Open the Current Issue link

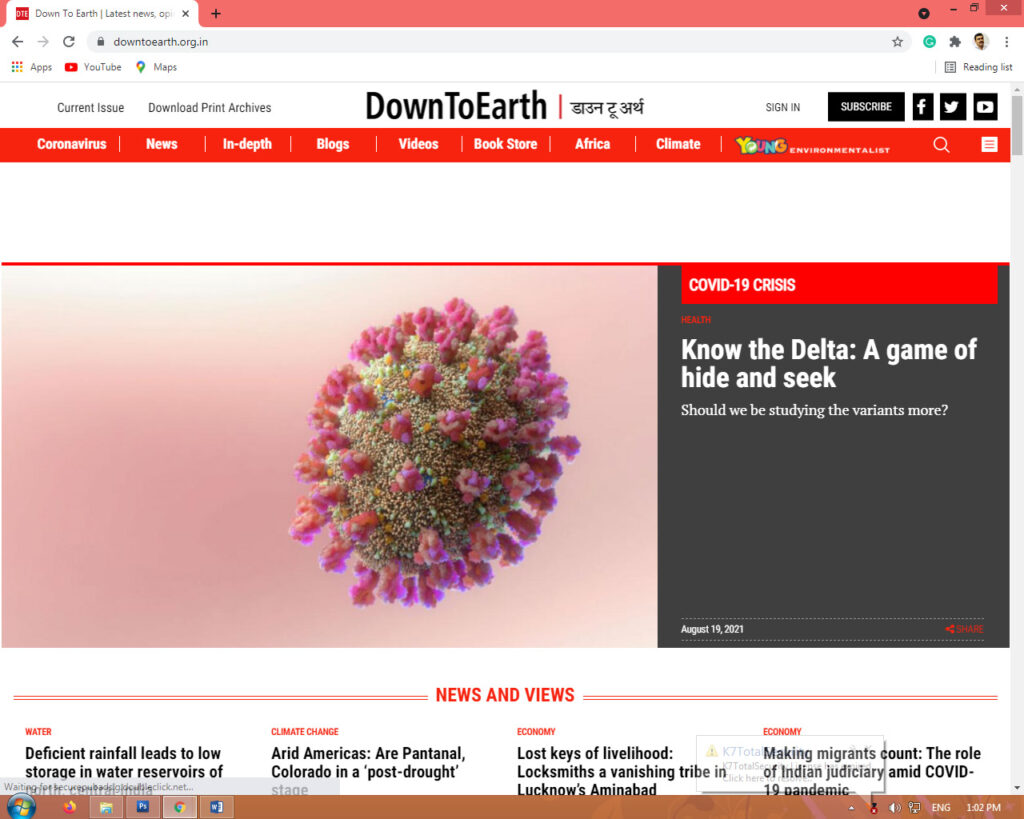90,108
